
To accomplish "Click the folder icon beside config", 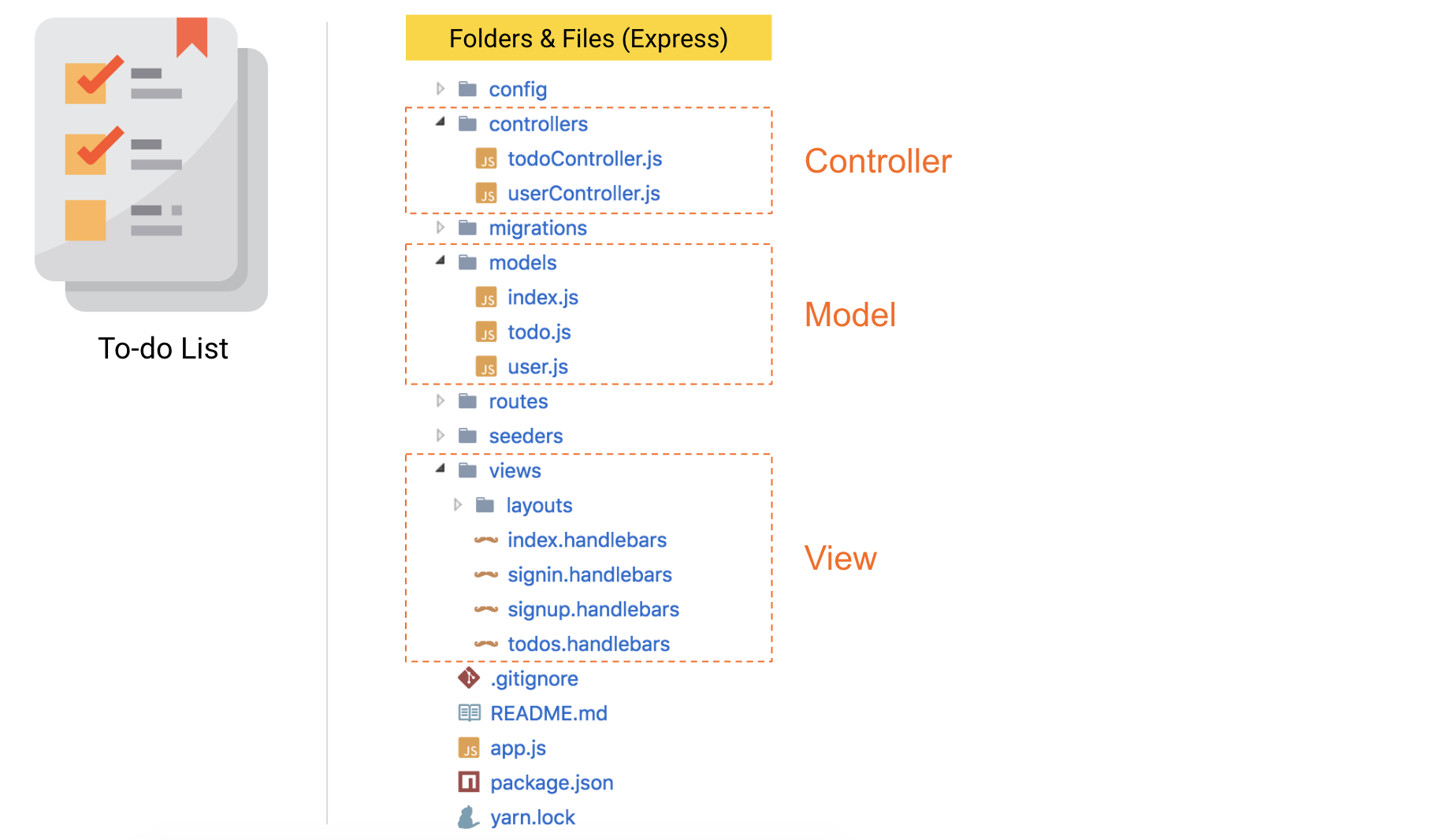I will tap(468, 88).
